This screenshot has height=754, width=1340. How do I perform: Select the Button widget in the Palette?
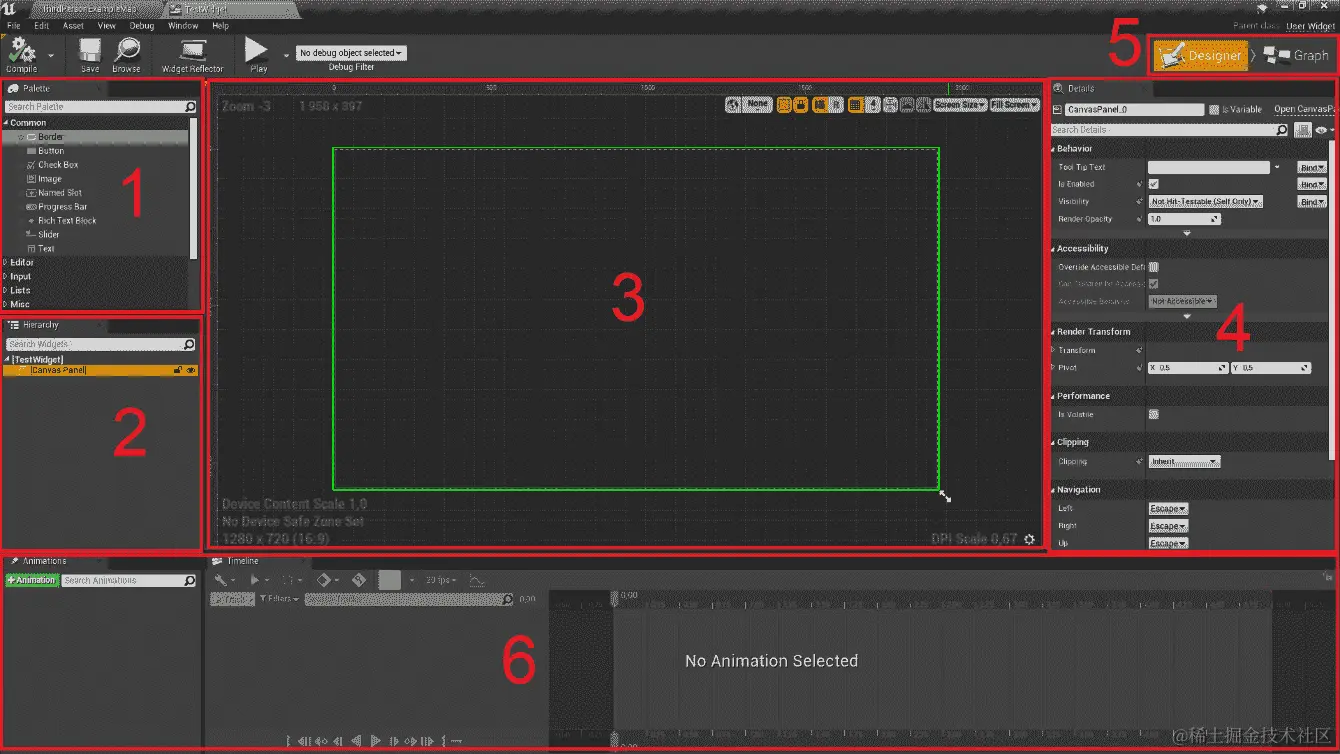(51, 151)
